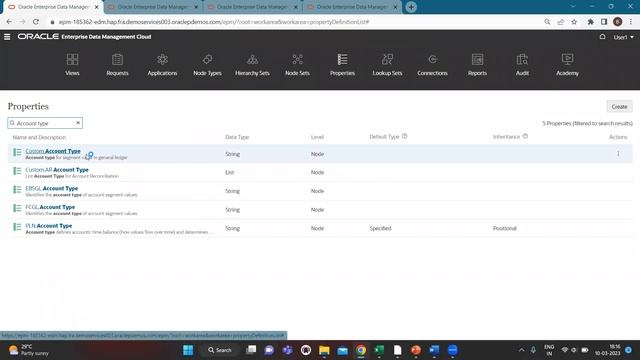Open the hamburger navigator menu
The image size is (640, 360).
[x=7, y=37]
